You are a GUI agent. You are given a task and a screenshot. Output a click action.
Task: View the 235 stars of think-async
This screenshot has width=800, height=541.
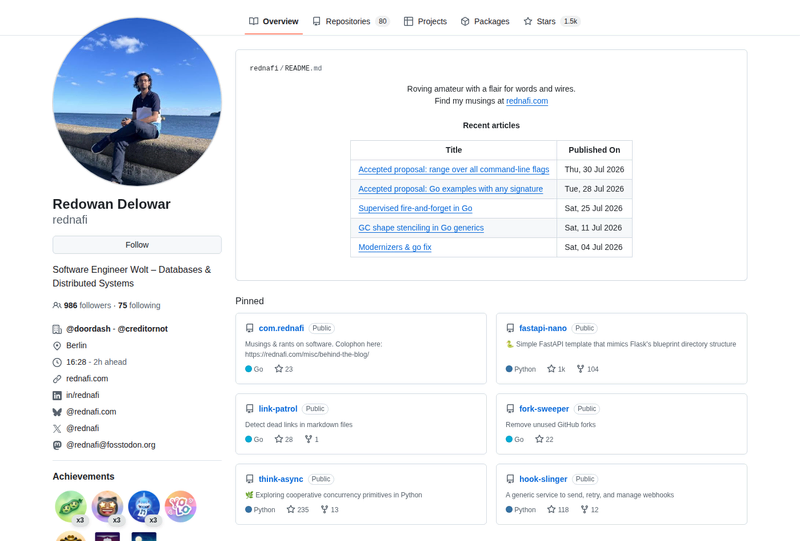click(x=298, y=510)
